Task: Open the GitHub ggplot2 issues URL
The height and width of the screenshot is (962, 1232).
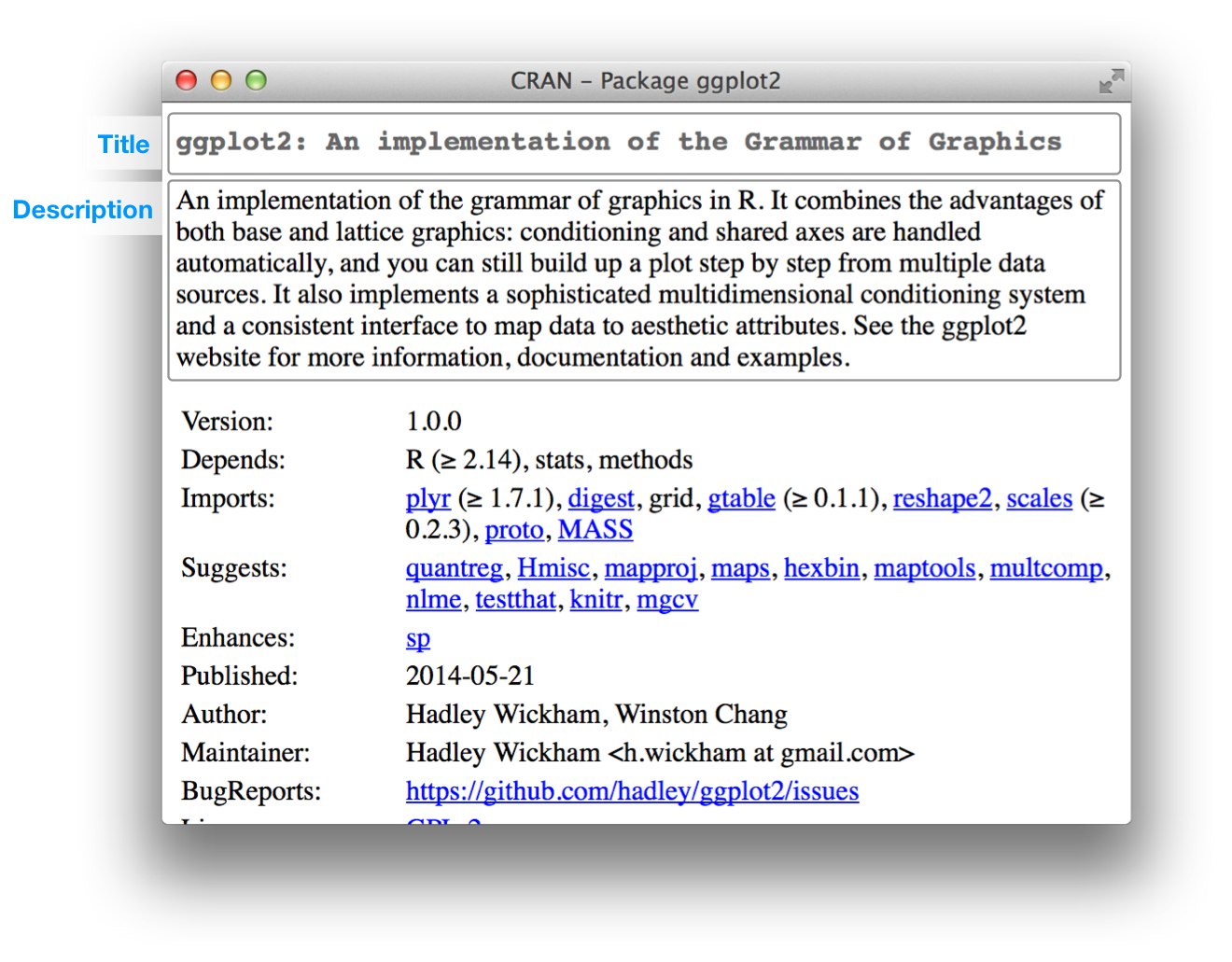Action: coord(632,791)
